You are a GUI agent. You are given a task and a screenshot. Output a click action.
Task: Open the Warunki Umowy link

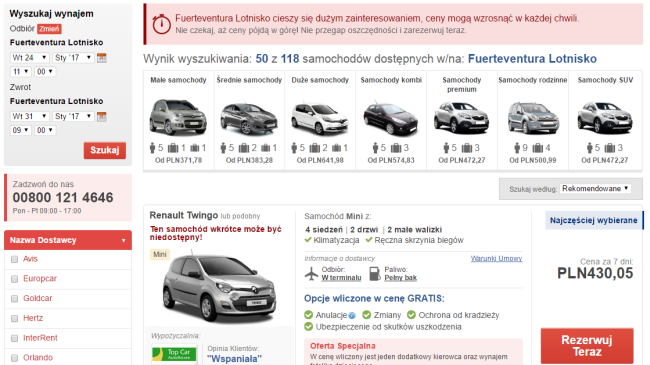click(496, 258)
